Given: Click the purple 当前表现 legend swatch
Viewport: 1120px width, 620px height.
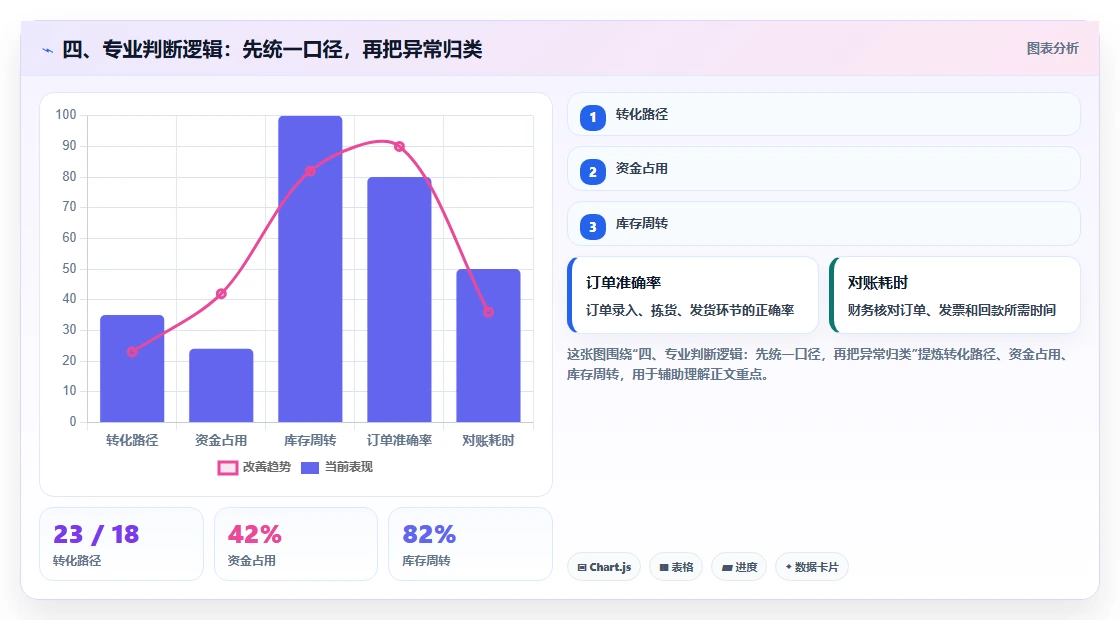Looking at the screenshot, I should pos(309,468).
